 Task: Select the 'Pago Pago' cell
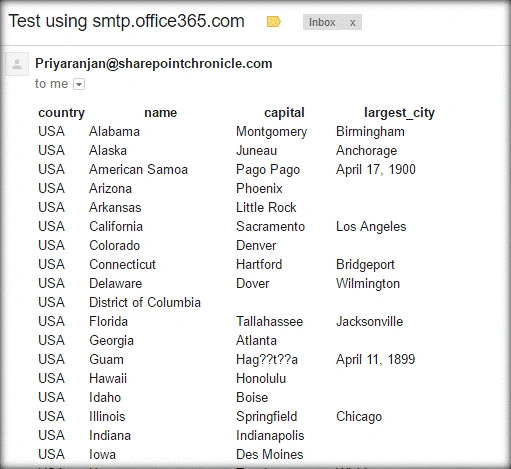tap(268, 170)
